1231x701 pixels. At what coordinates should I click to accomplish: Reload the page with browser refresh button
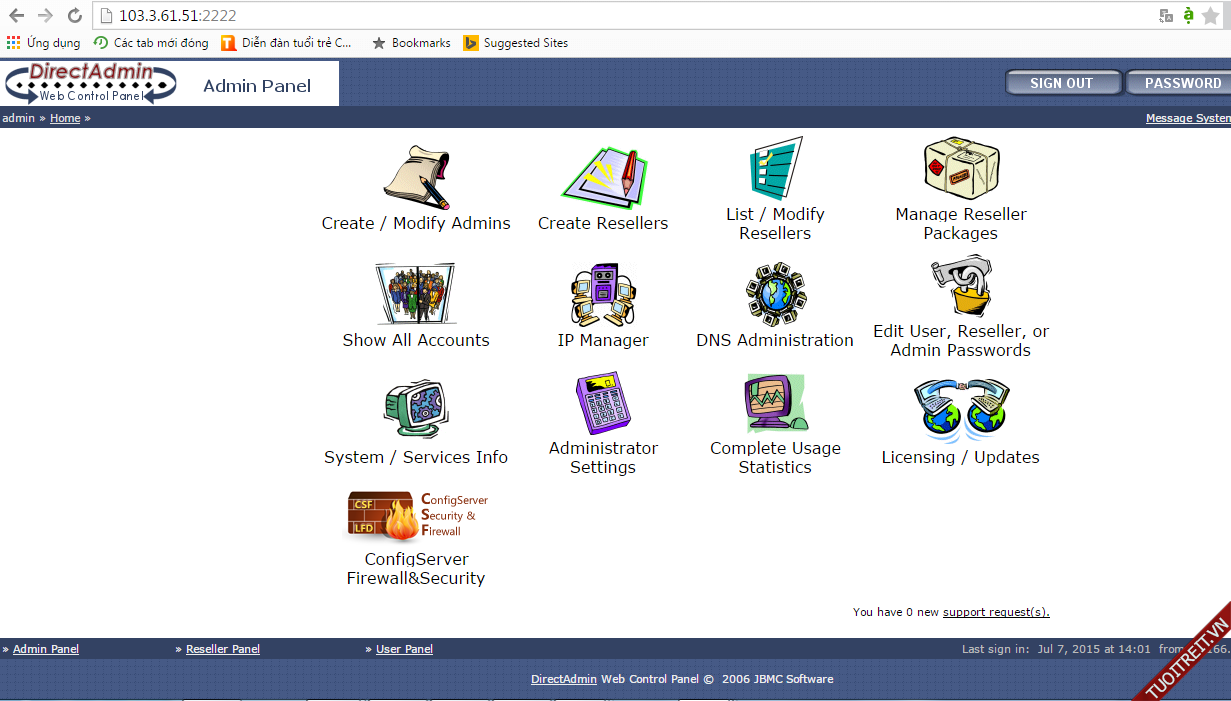point(74,16)
